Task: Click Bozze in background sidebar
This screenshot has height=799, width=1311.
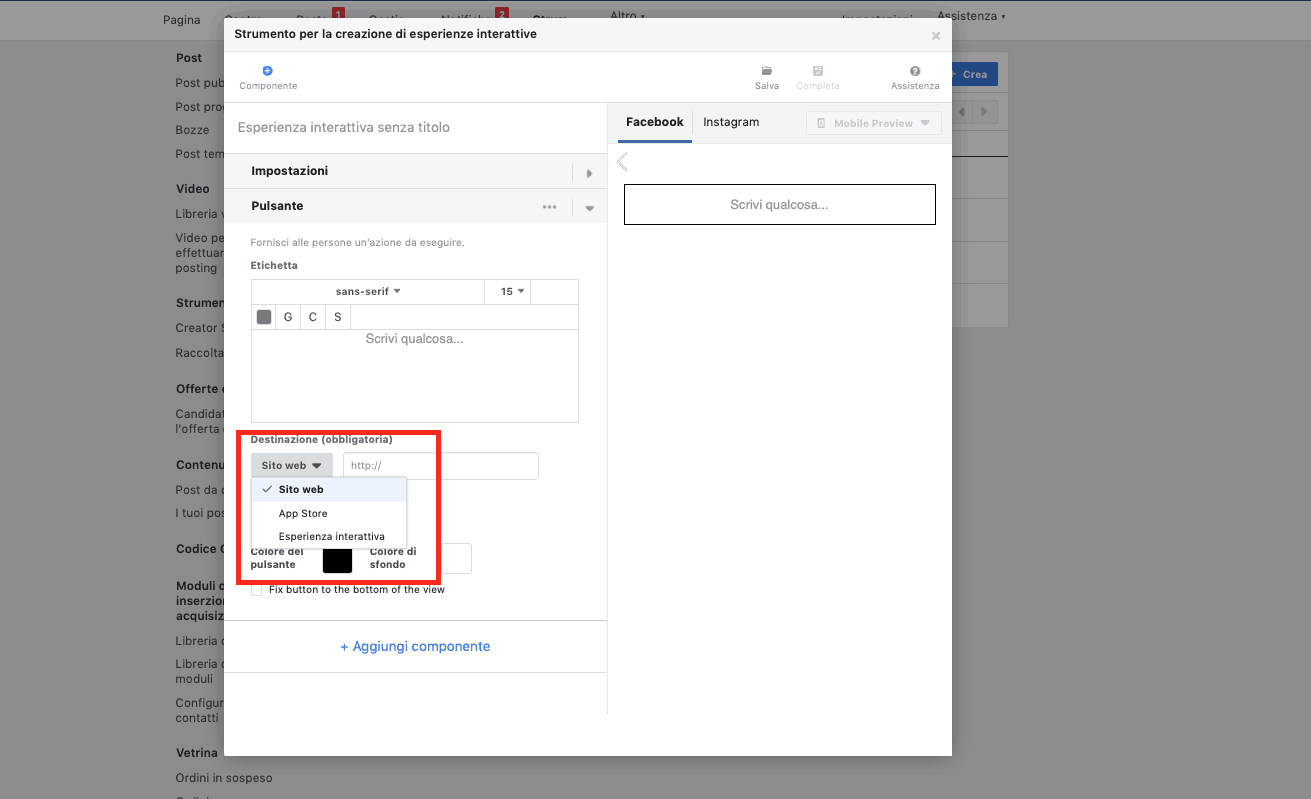Action: (193, 130)
